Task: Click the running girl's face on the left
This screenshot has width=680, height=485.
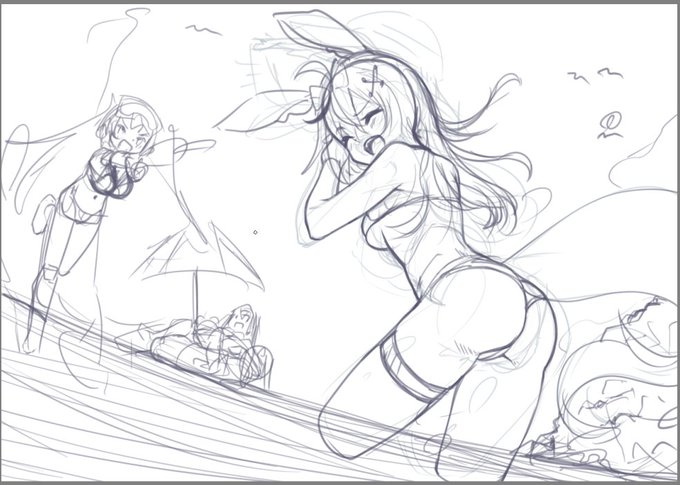Action: (x=127, y=134)
